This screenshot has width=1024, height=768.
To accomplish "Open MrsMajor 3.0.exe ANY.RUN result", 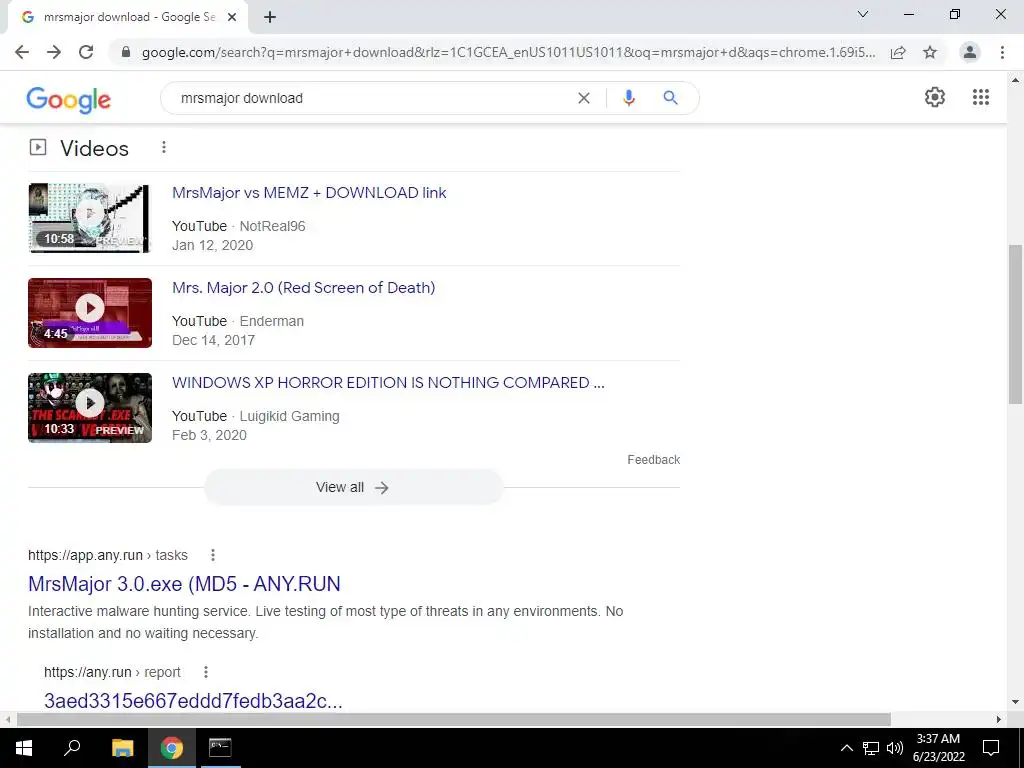I will click(x=184, y=584).
